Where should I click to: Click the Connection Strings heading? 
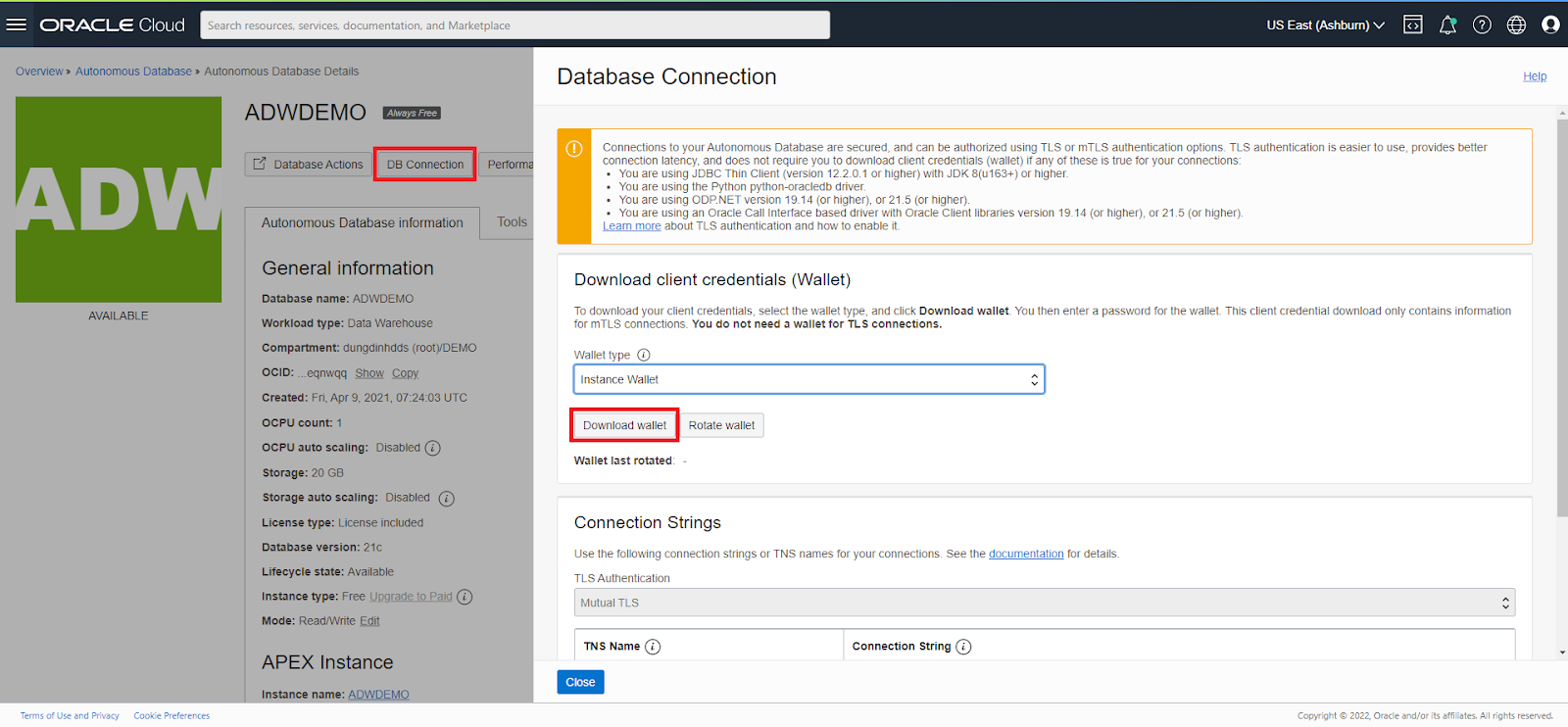[x=648, y=523]
